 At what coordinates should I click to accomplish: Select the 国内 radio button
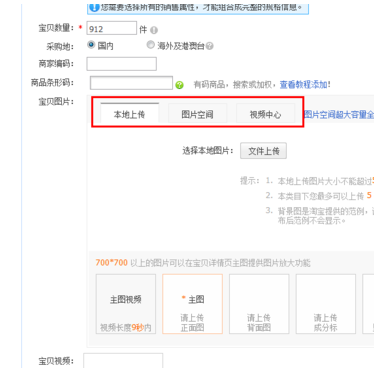[x=91, y=44]
